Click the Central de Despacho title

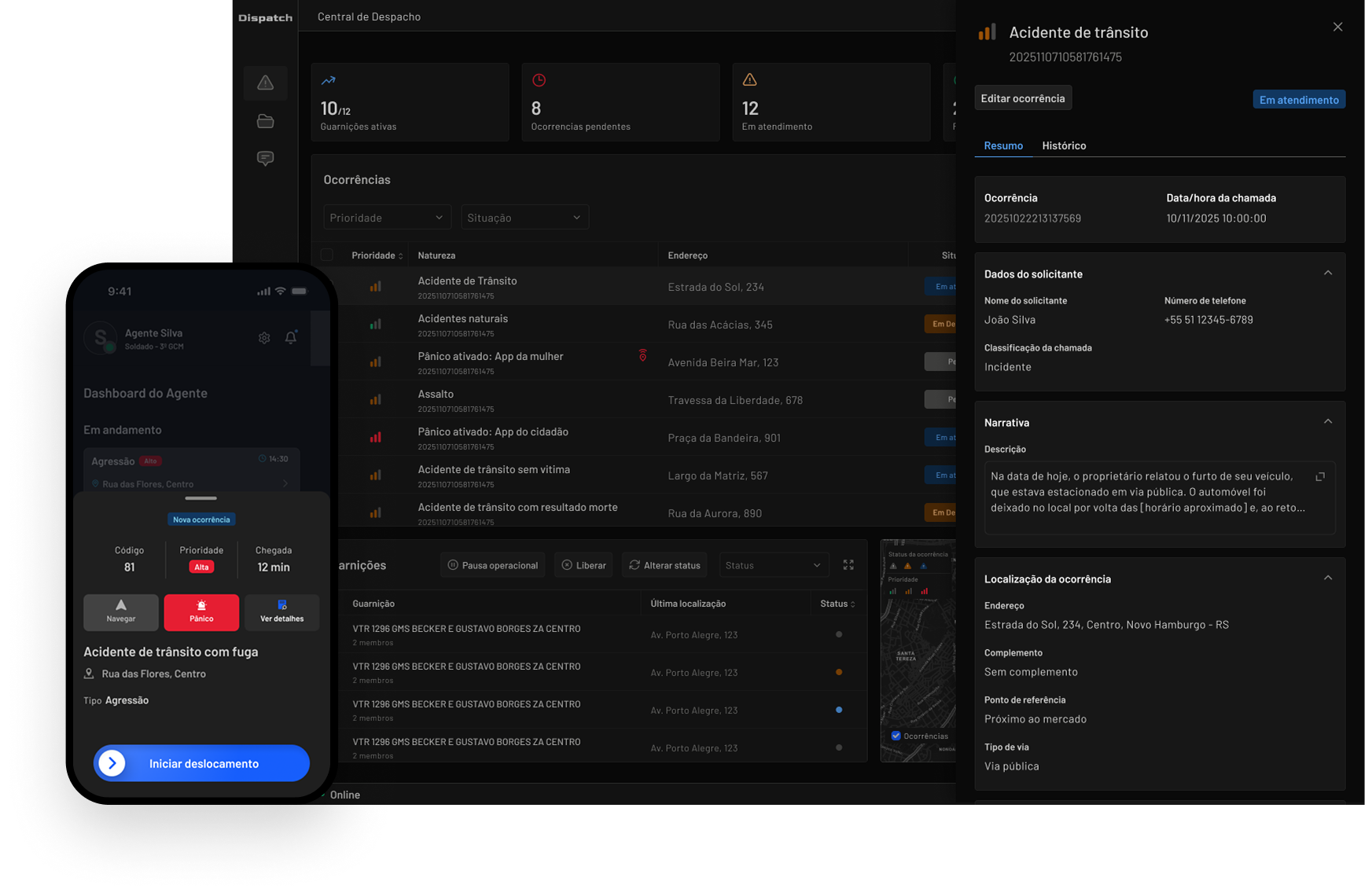pos(369,17)
